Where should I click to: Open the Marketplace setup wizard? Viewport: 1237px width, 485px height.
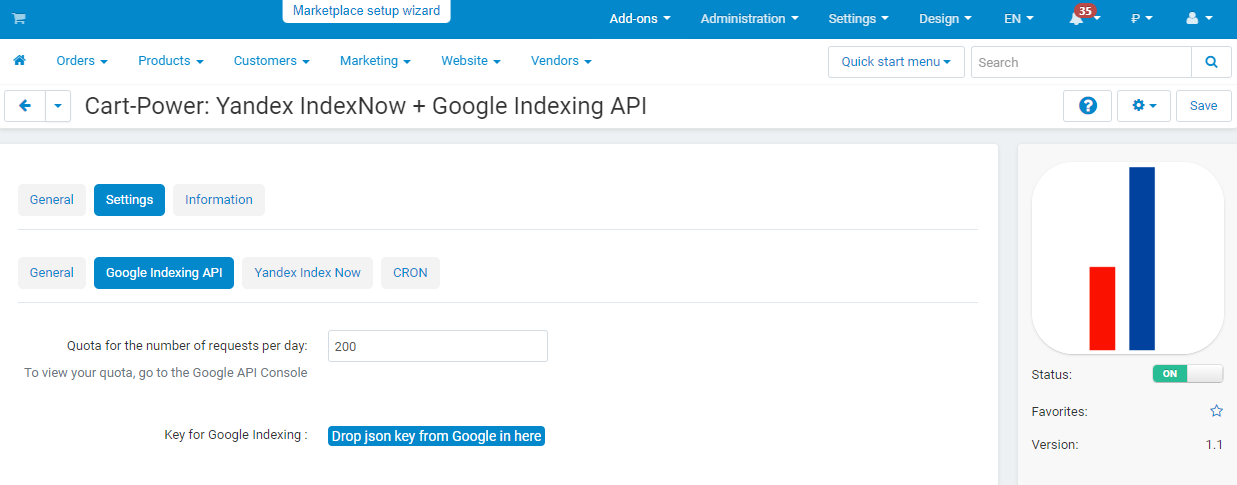[366, 11]
